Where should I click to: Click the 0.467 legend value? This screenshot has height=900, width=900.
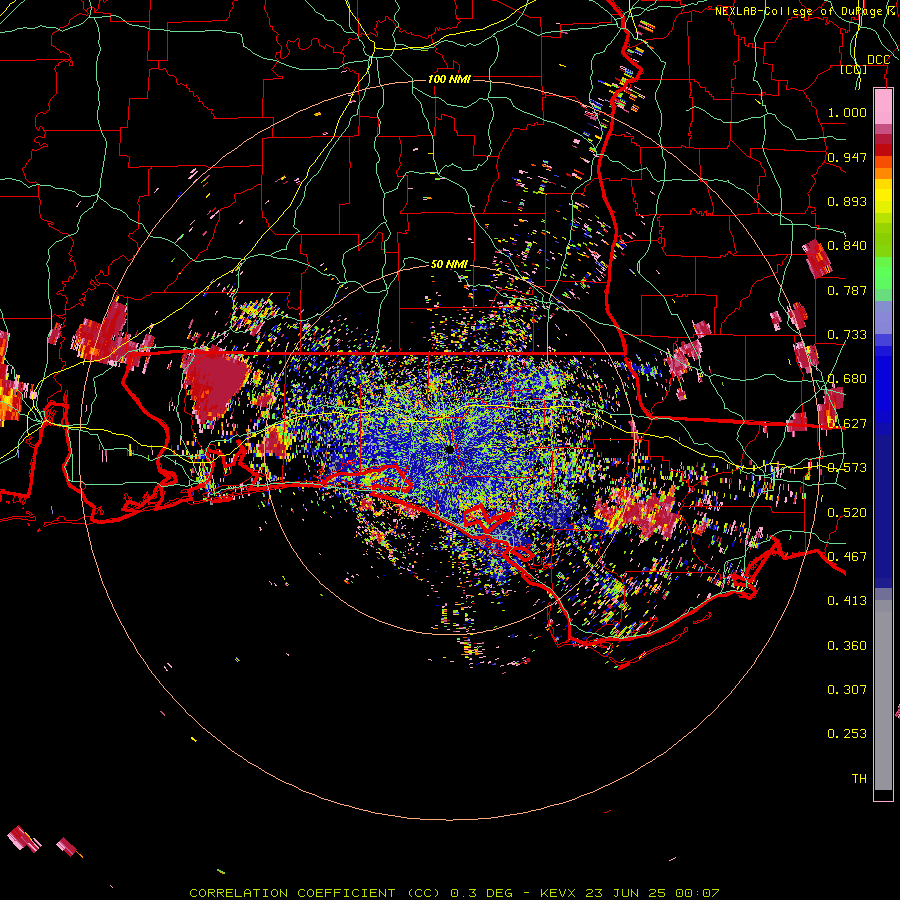[847, 557]
